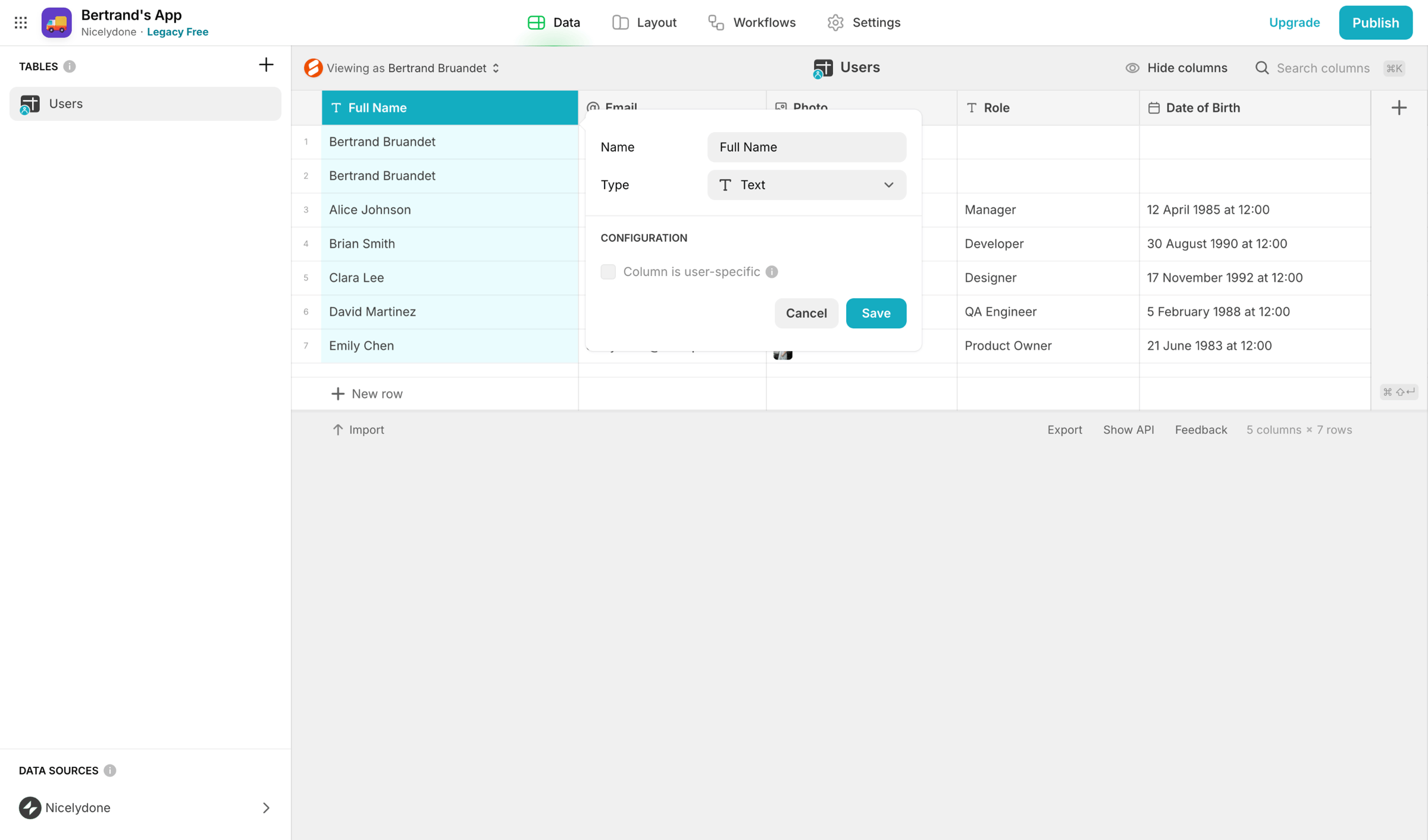
Task: Click the Search columns input field
Action: (x=1323, y=68)
